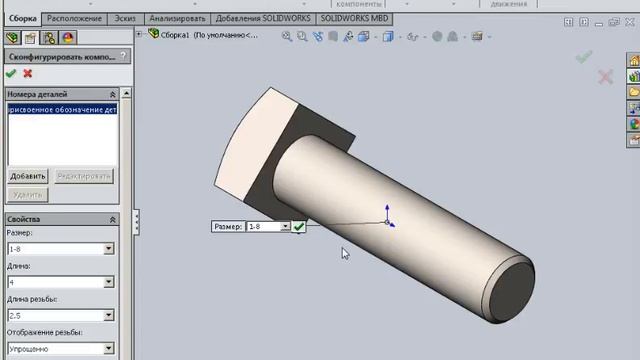
Task: Cancel configuration with the red X
Action: [28, 73]
